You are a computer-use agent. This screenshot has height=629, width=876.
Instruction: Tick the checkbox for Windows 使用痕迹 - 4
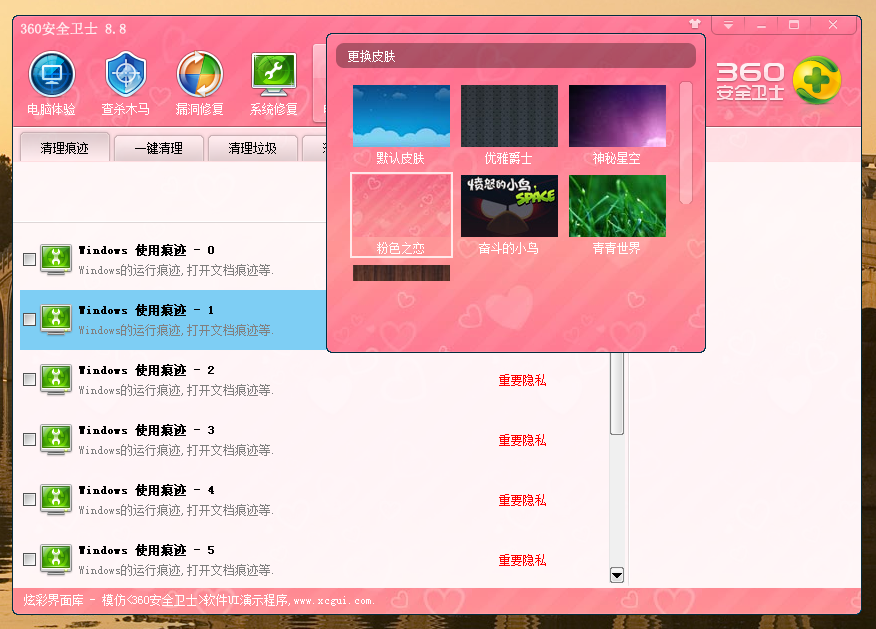pyautogui.click(x=30, y=499)
